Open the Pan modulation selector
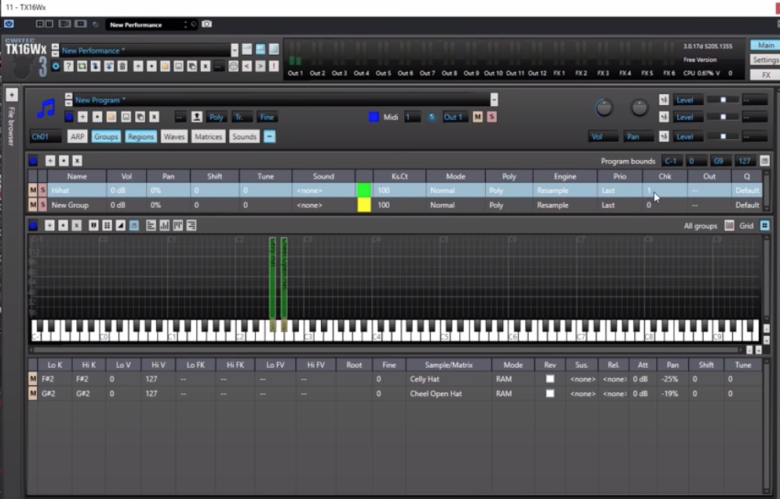This screenshot has width=780, height=499. point(639,136)
